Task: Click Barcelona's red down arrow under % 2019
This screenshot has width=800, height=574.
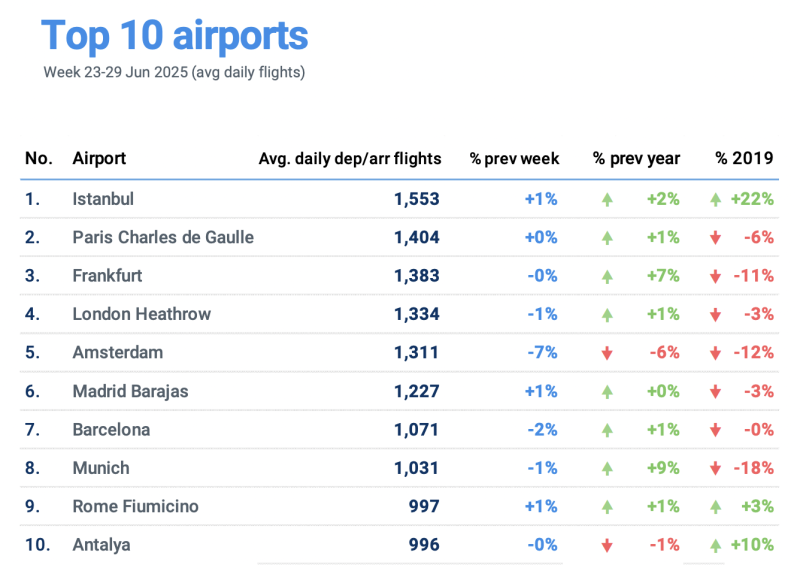Action: [715, 430]
